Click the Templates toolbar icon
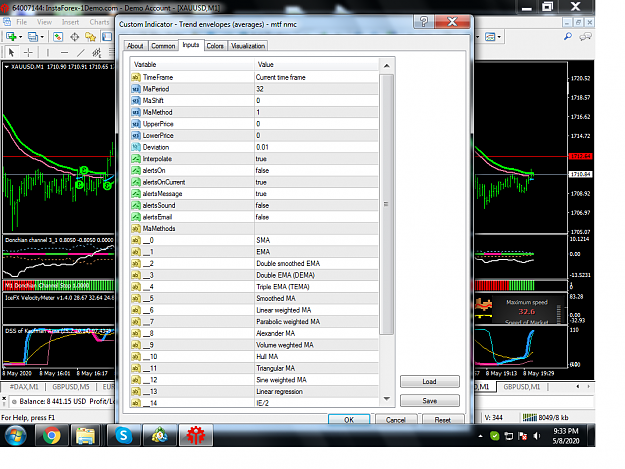Screen dimensions: 625x469 click(490, 37)
